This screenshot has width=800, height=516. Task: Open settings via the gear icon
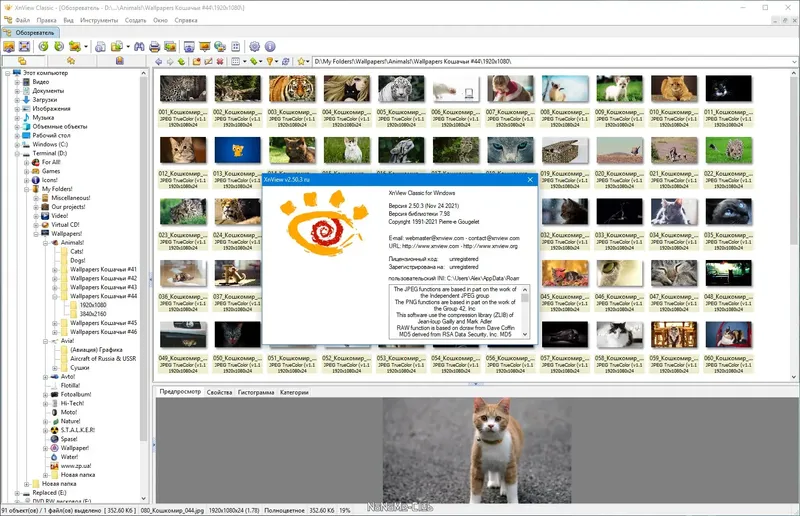coord(255,46)
